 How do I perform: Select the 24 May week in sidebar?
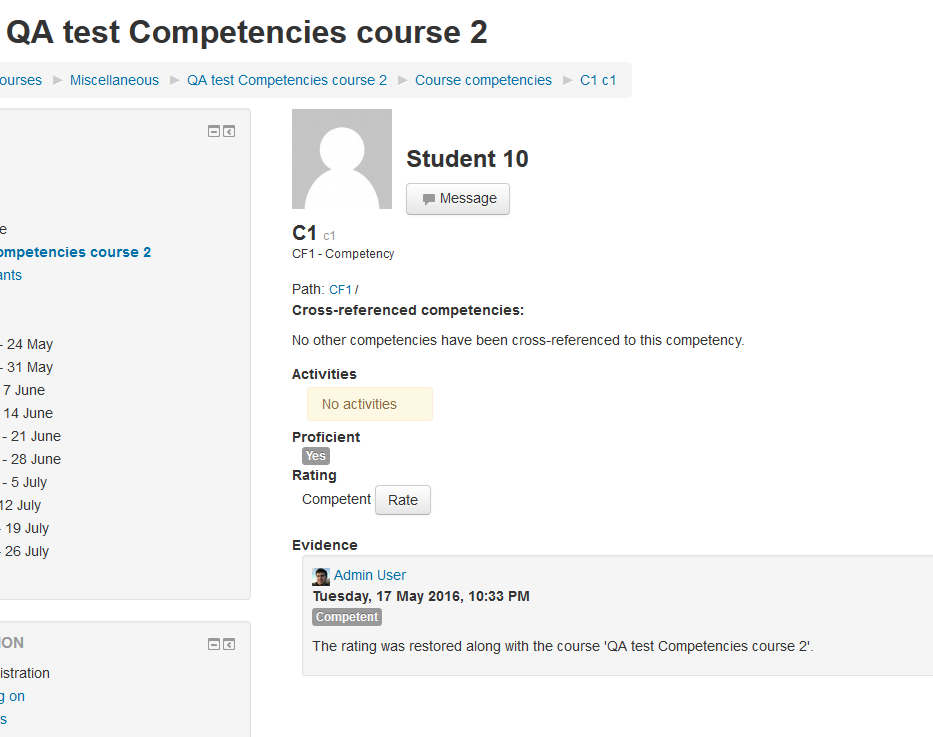[x=27, y=344]
